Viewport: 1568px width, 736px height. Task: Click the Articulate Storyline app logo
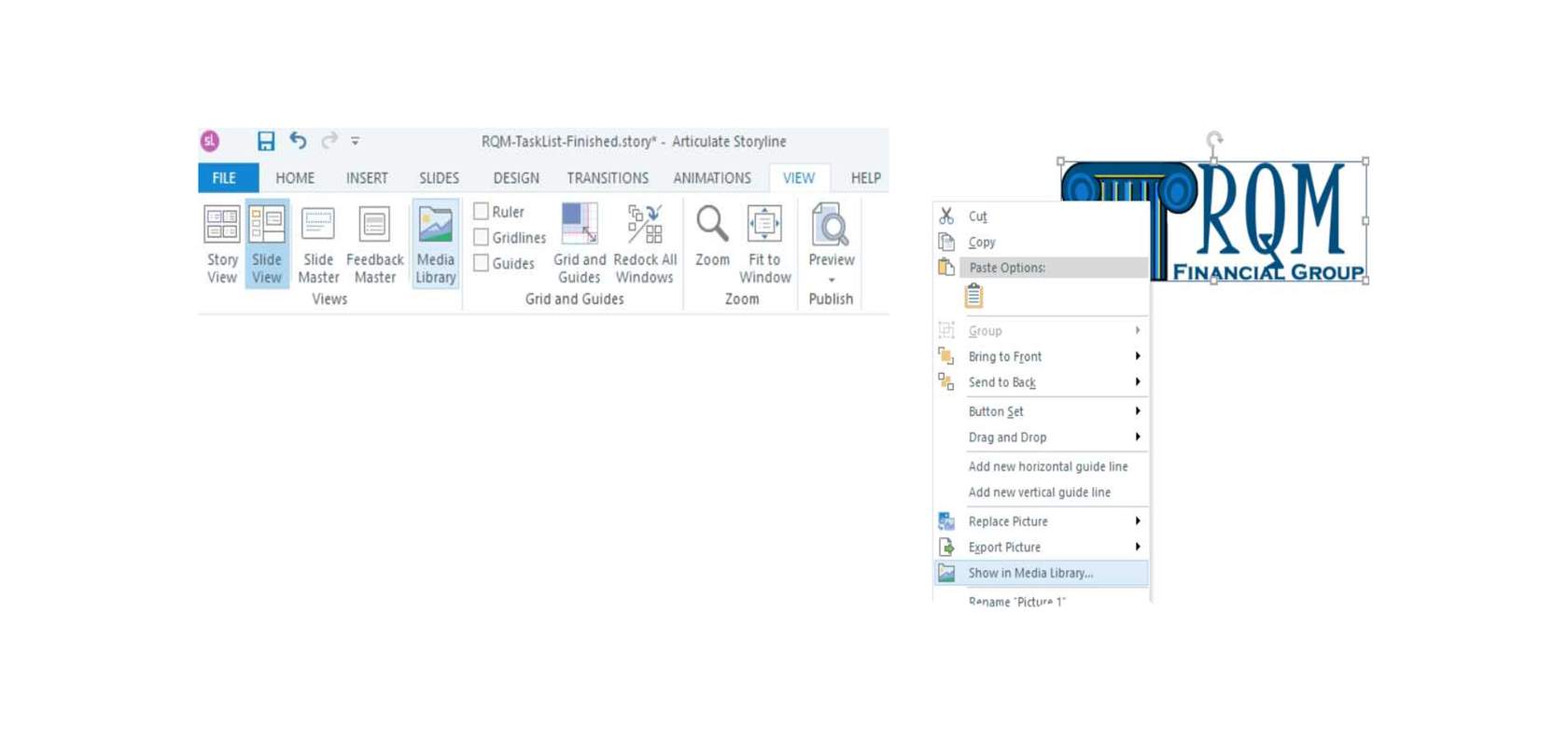[x=210, y=141]
